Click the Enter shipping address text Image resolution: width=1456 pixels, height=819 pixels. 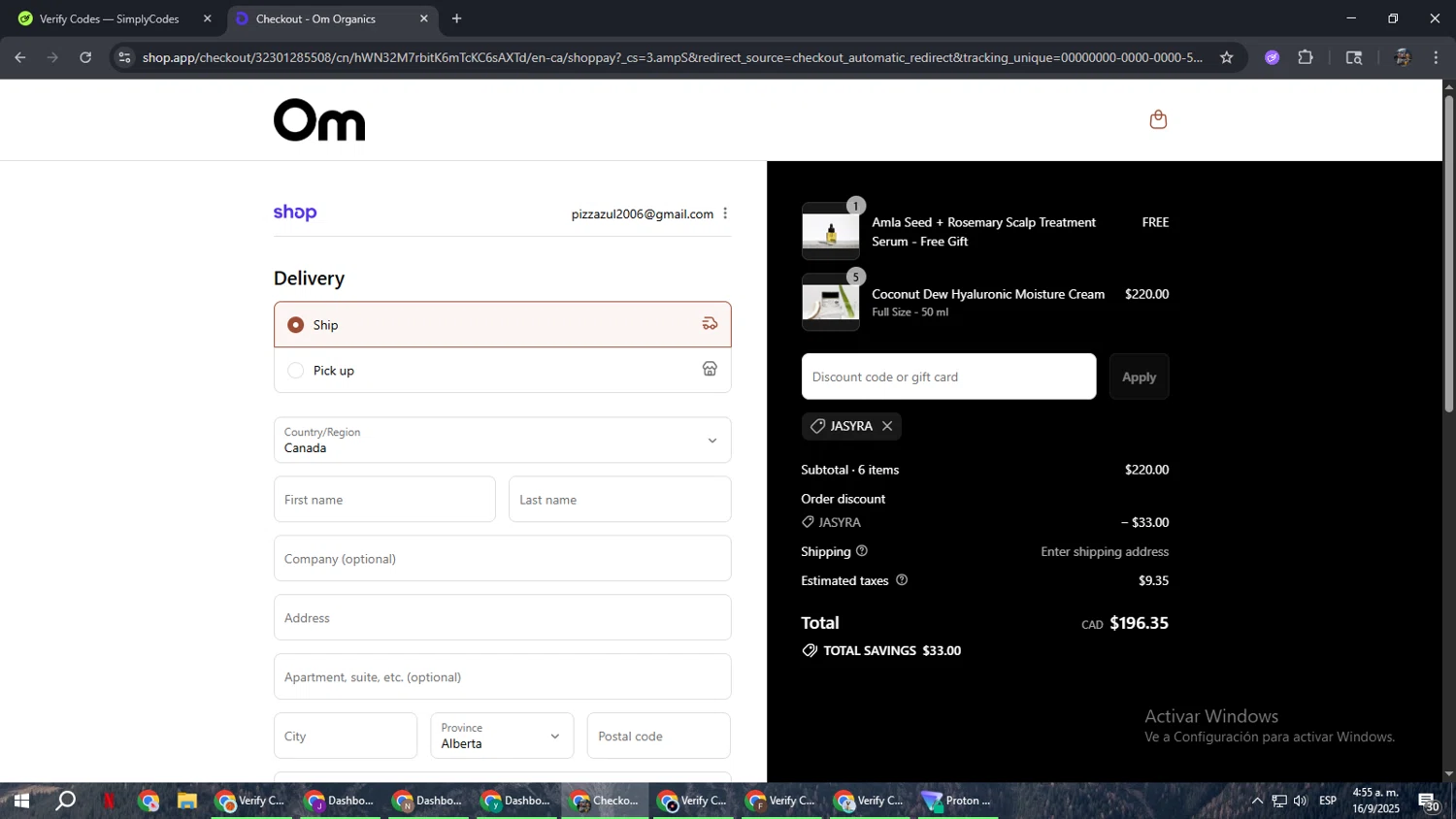(1105, 551)
